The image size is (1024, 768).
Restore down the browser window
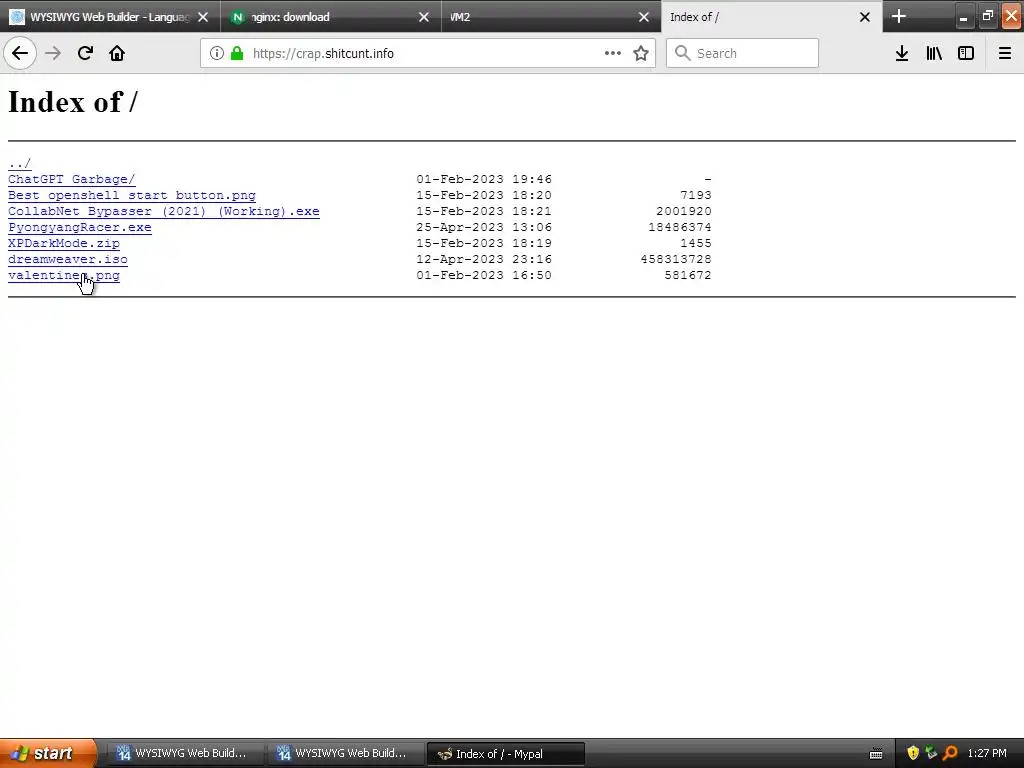[987, 16]
